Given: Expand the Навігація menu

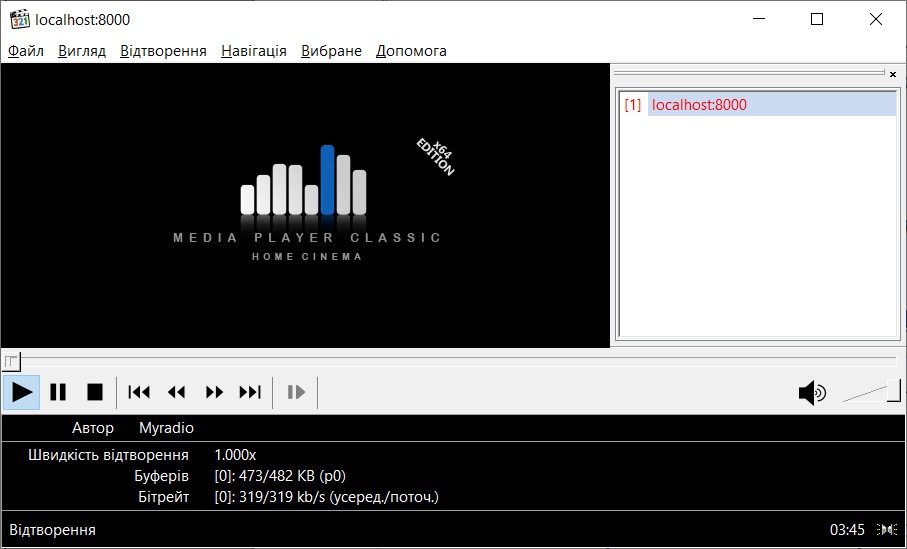Looking at the screenshot, I should point(254,51).
